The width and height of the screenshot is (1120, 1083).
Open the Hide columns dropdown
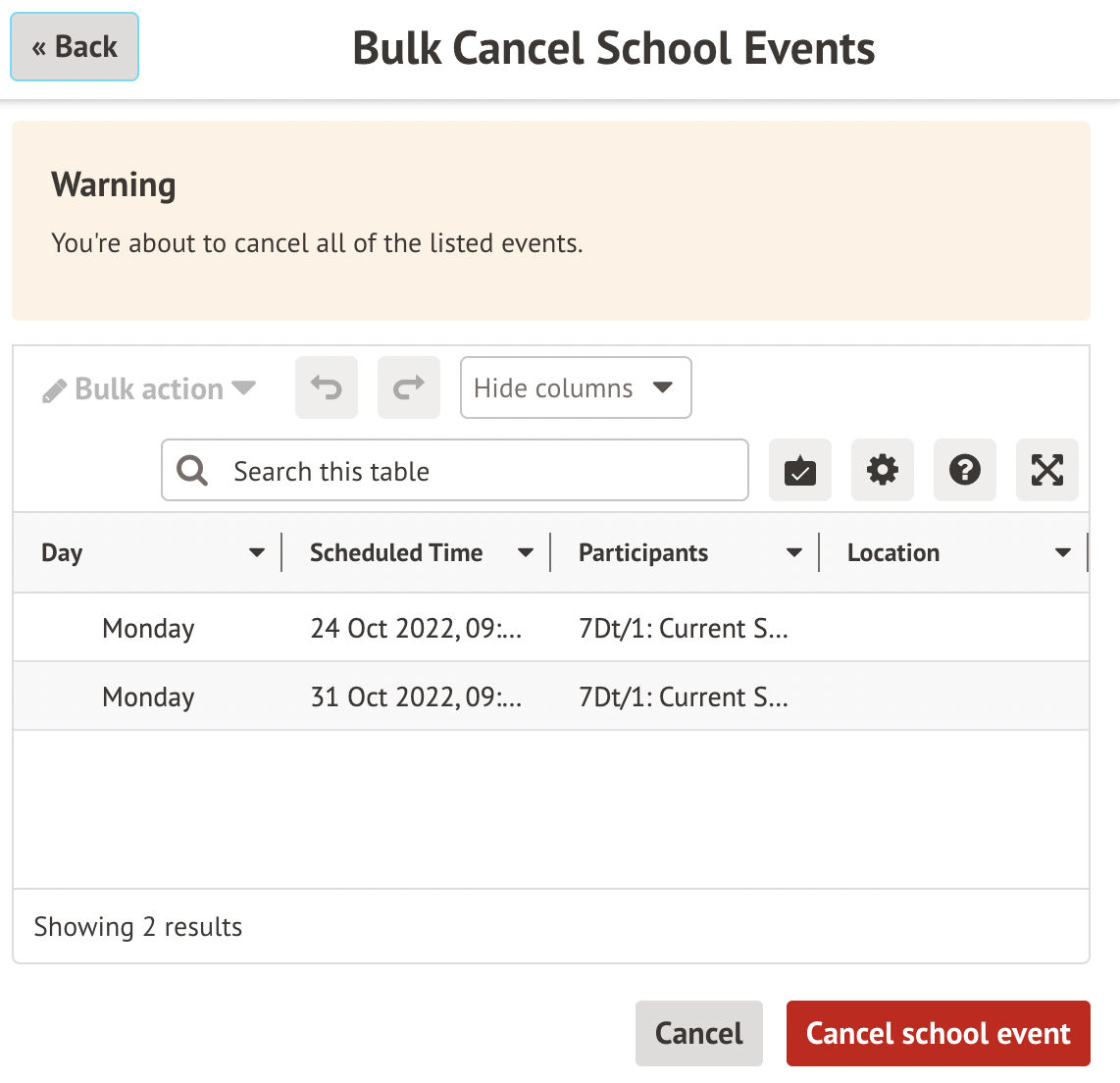(576, 388)
